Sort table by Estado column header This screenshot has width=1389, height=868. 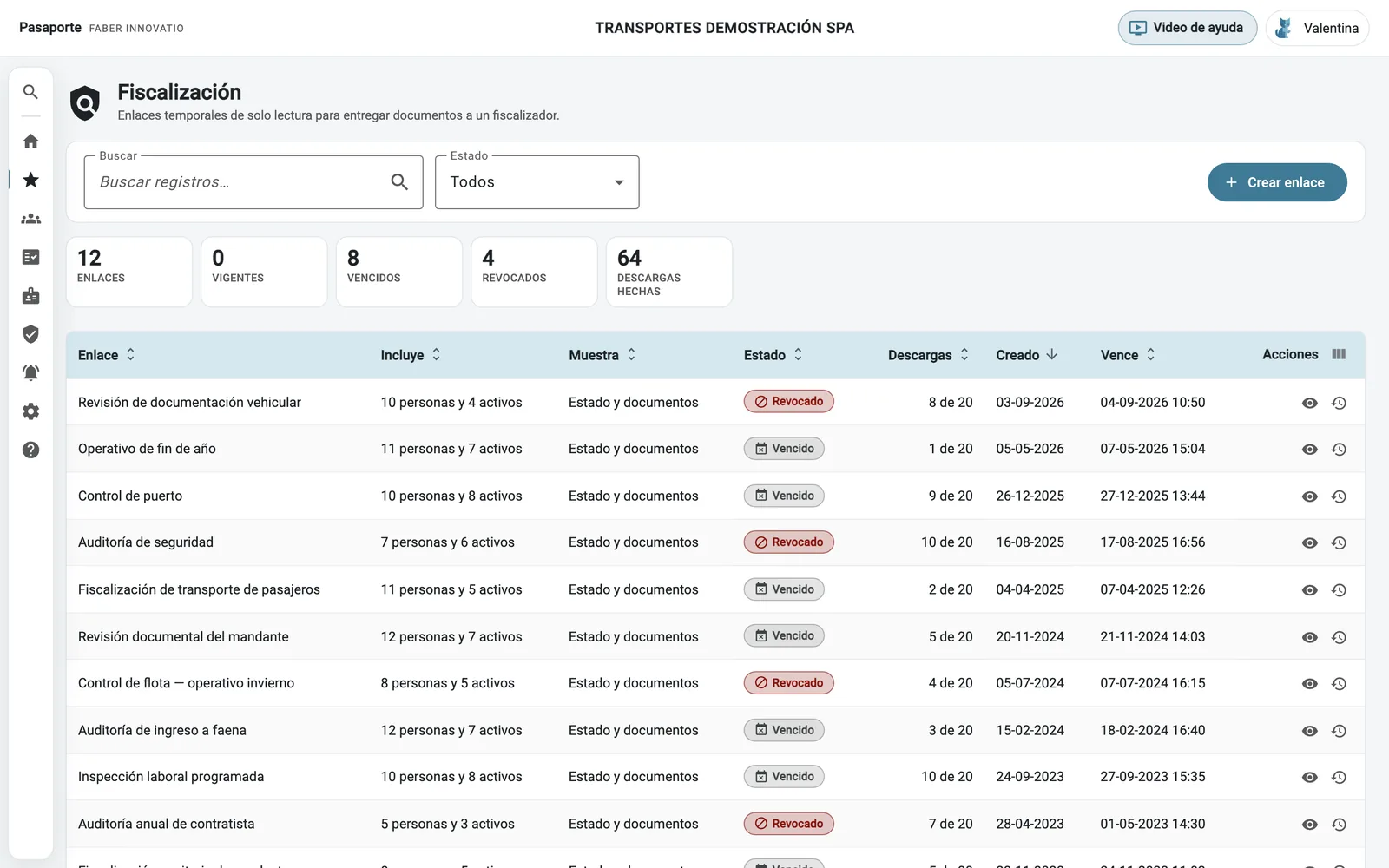click(773, 355)
